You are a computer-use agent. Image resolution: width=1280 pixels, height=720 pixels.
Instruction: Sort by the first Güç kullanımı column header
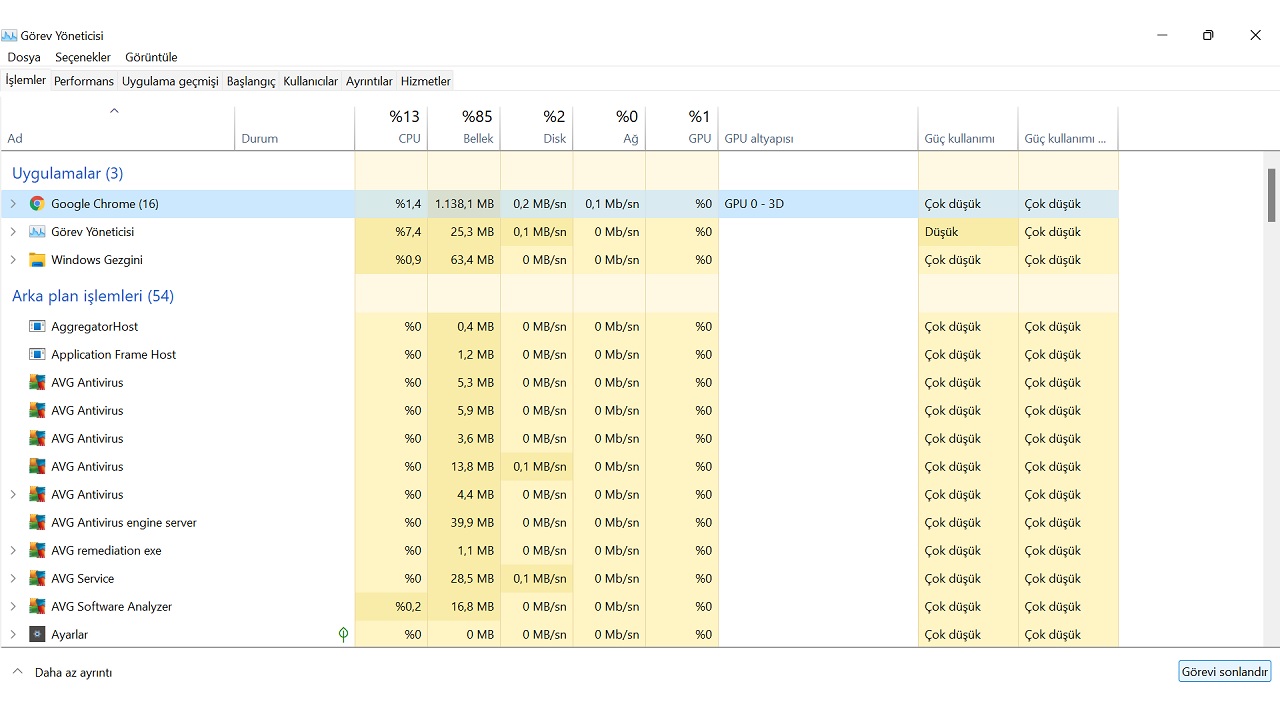click(968, 128)
